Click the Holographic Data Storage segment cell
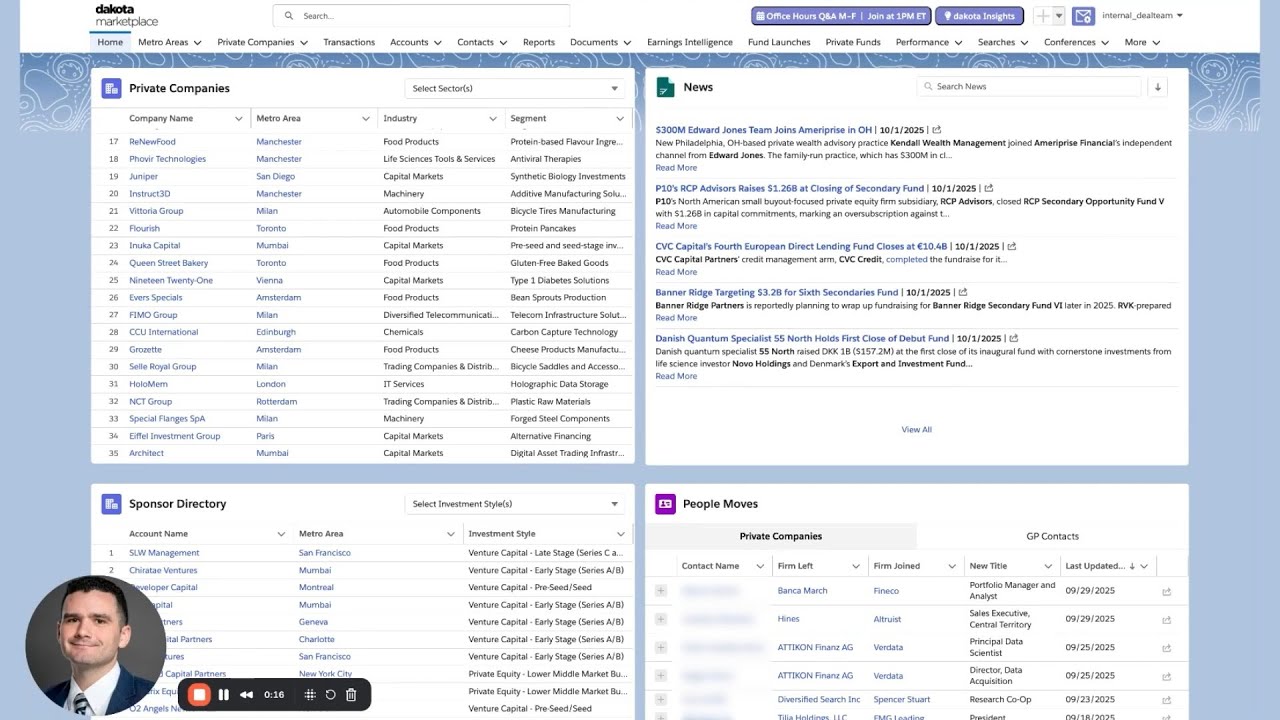1280x720 pixels. click(559, 384)
